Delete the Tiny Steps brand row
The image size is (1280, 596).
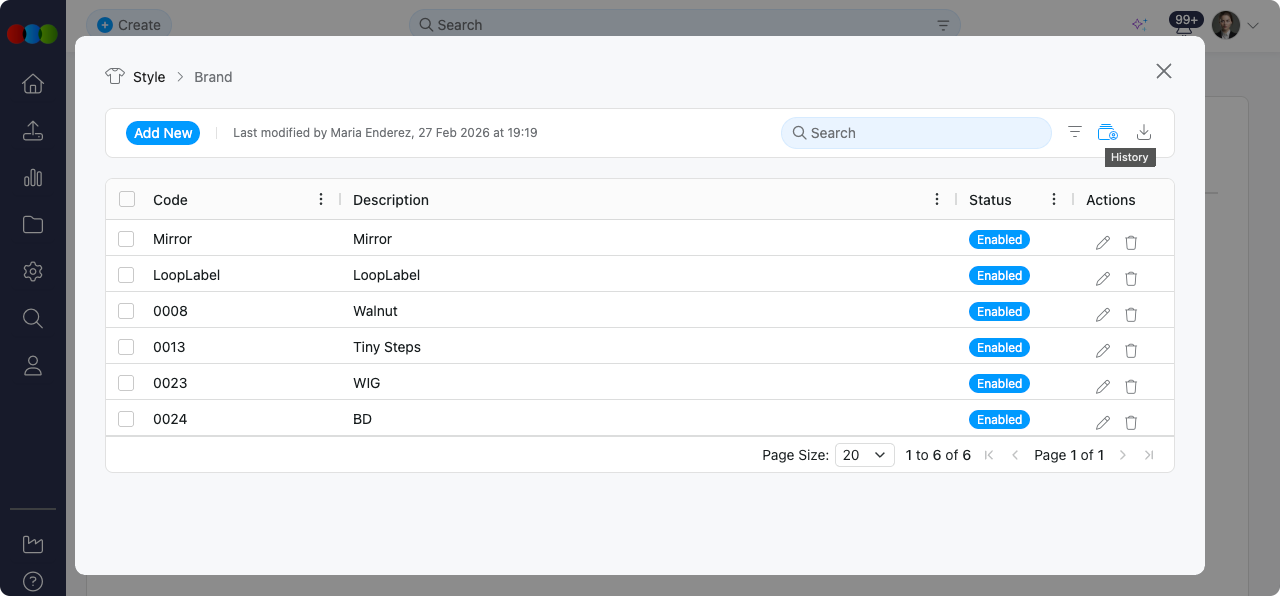(1131, 350)
